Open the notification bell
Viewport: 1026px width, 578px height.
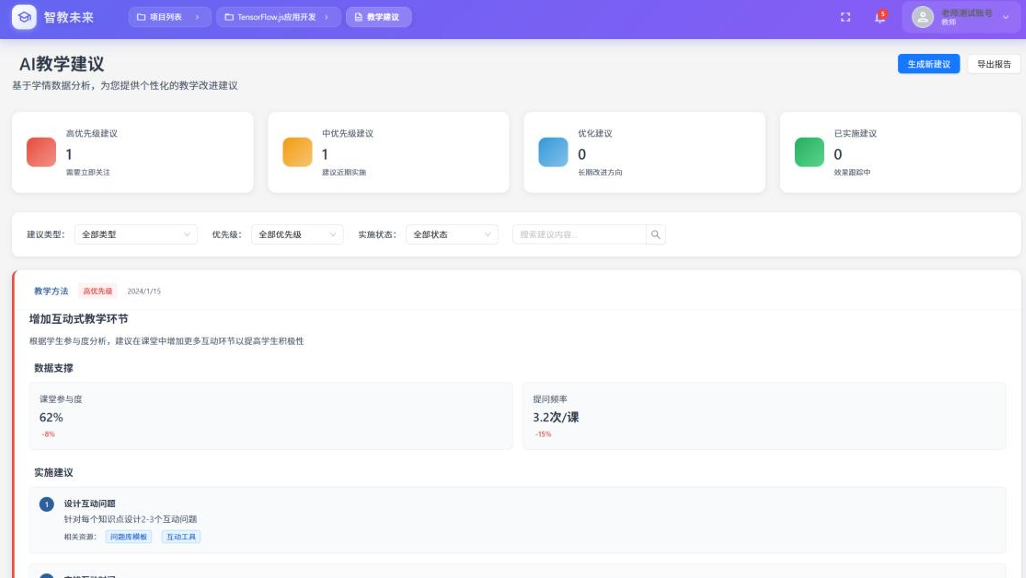click(x=879, y=17)
